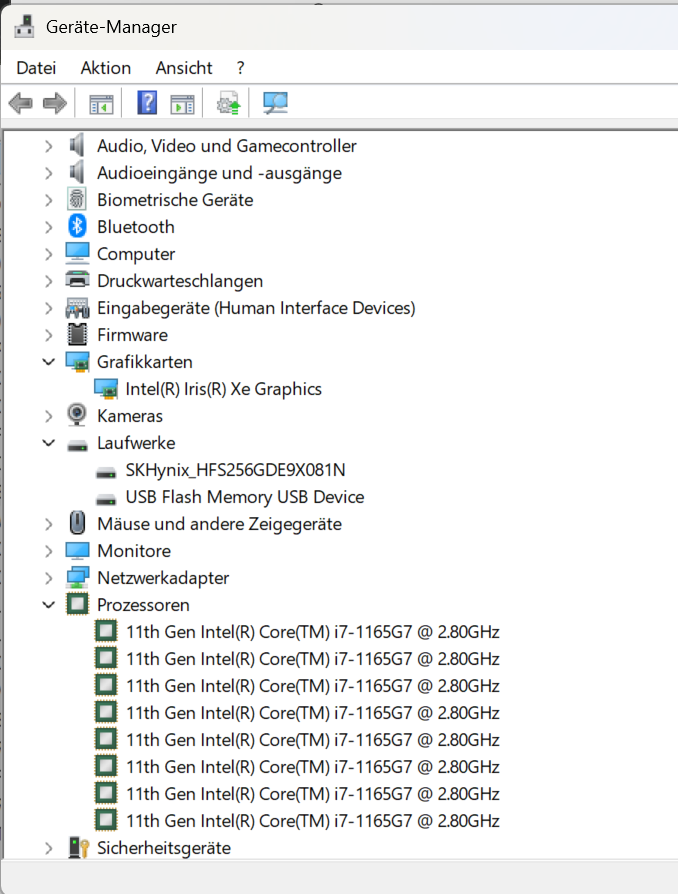Click the update driver toolbar icon
Viewport: 678px width, 894px height.
tap(228, 104)
